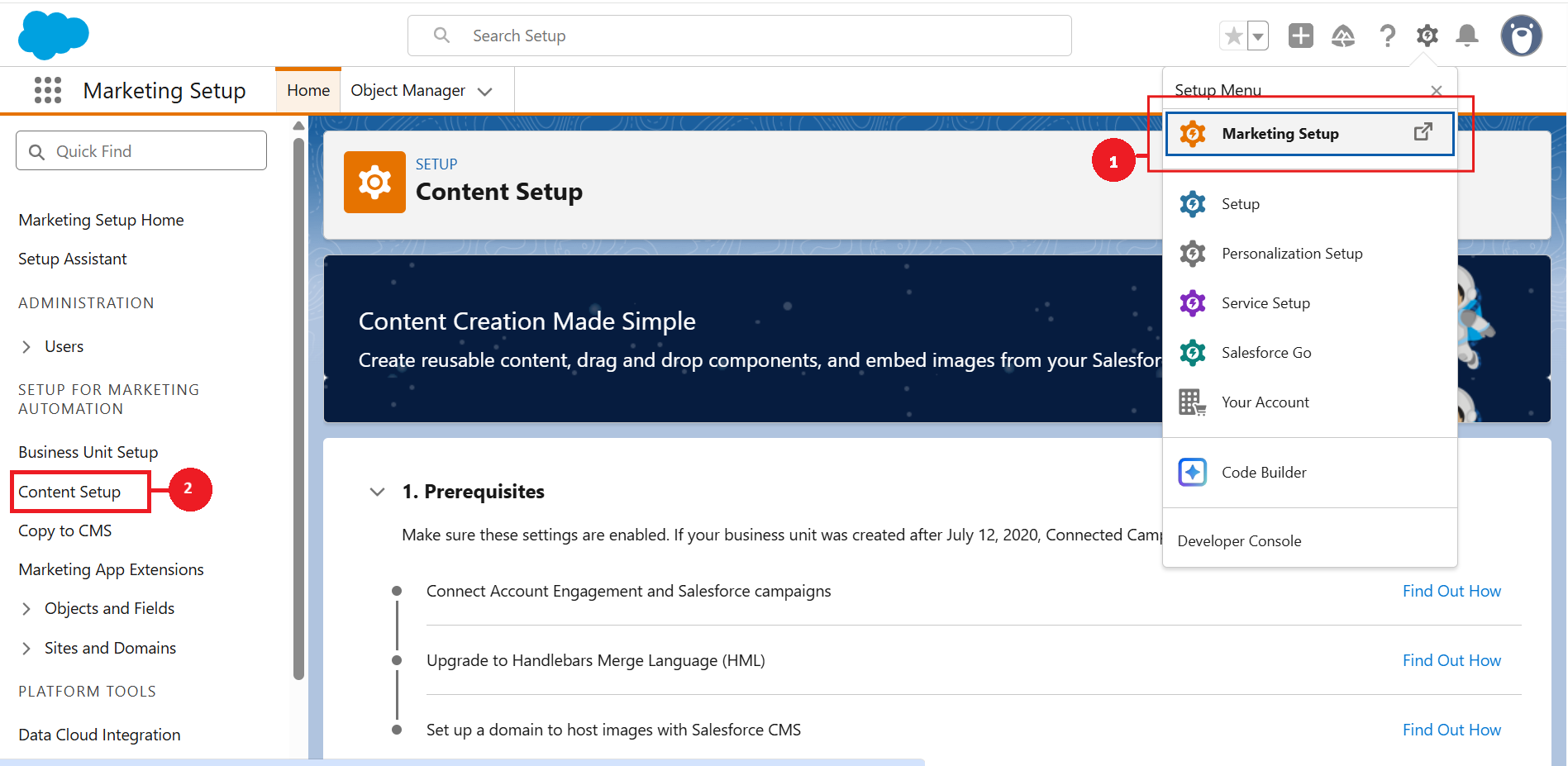Click the Favorites star icon

coord(1233,36)
